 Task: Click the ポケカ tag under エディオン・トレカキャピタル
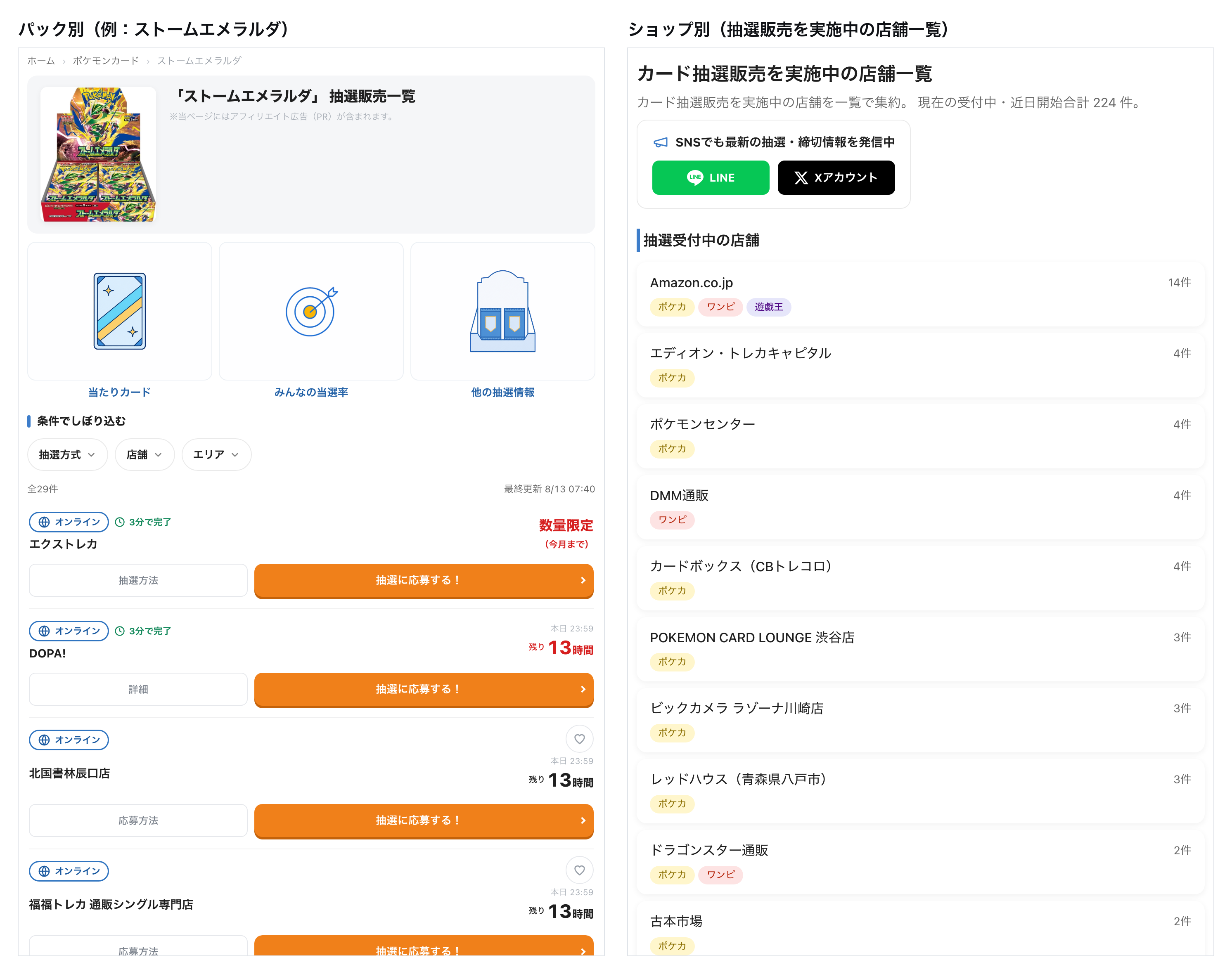coord(672,378)
